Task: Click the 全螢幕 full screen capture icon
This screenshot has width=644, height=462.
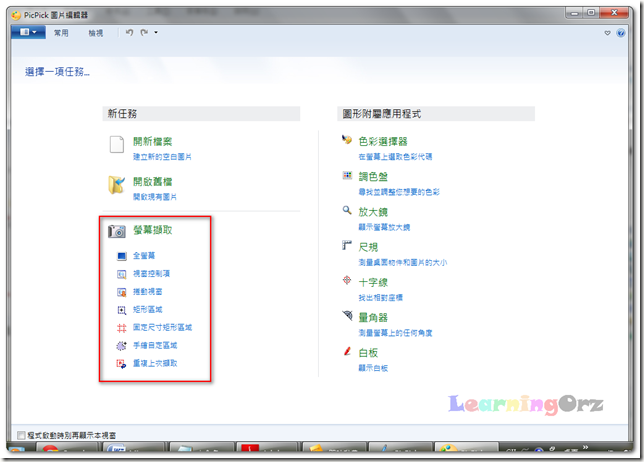Action: click(x=122, y=256)
